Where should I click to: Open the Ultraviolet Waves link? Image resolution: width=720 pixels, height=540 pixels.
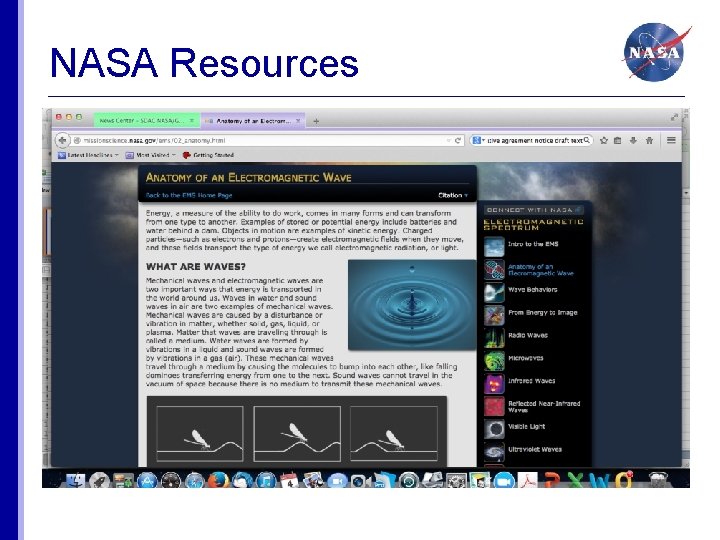tap(534, 449)
